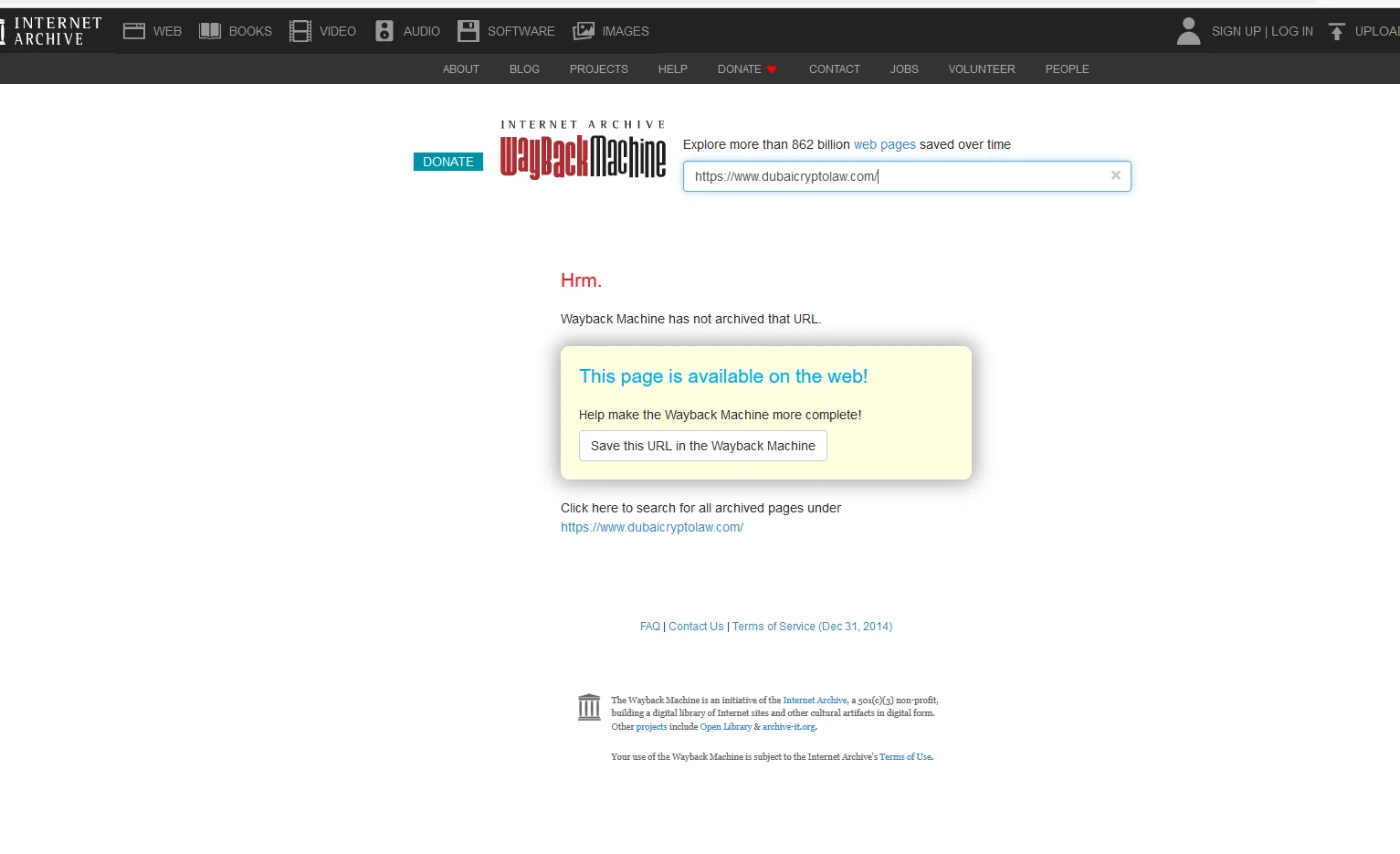
Task: Click the Upload arrow icon
Action: (1337, 31)
